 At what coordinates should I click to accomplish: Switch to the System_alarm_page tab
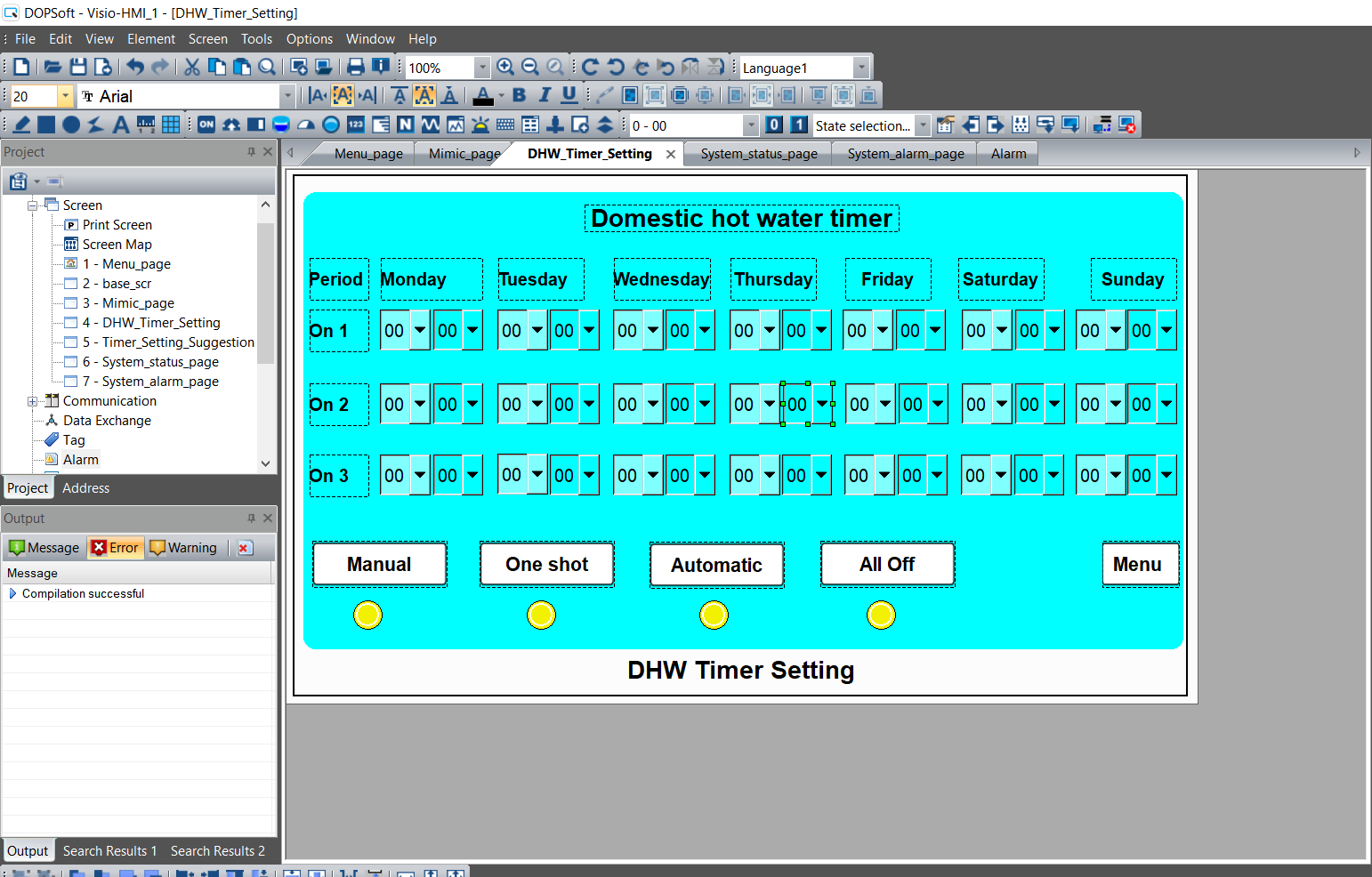click(904, 153)
